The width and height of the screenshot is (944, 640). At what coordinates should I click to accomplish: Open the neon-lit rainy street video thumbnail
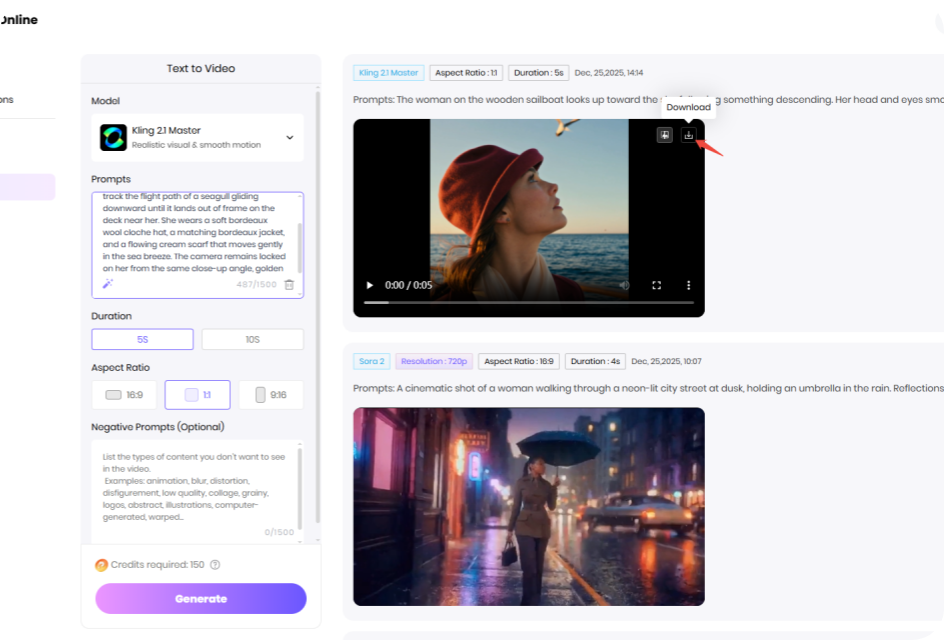[x=528, y=506]
